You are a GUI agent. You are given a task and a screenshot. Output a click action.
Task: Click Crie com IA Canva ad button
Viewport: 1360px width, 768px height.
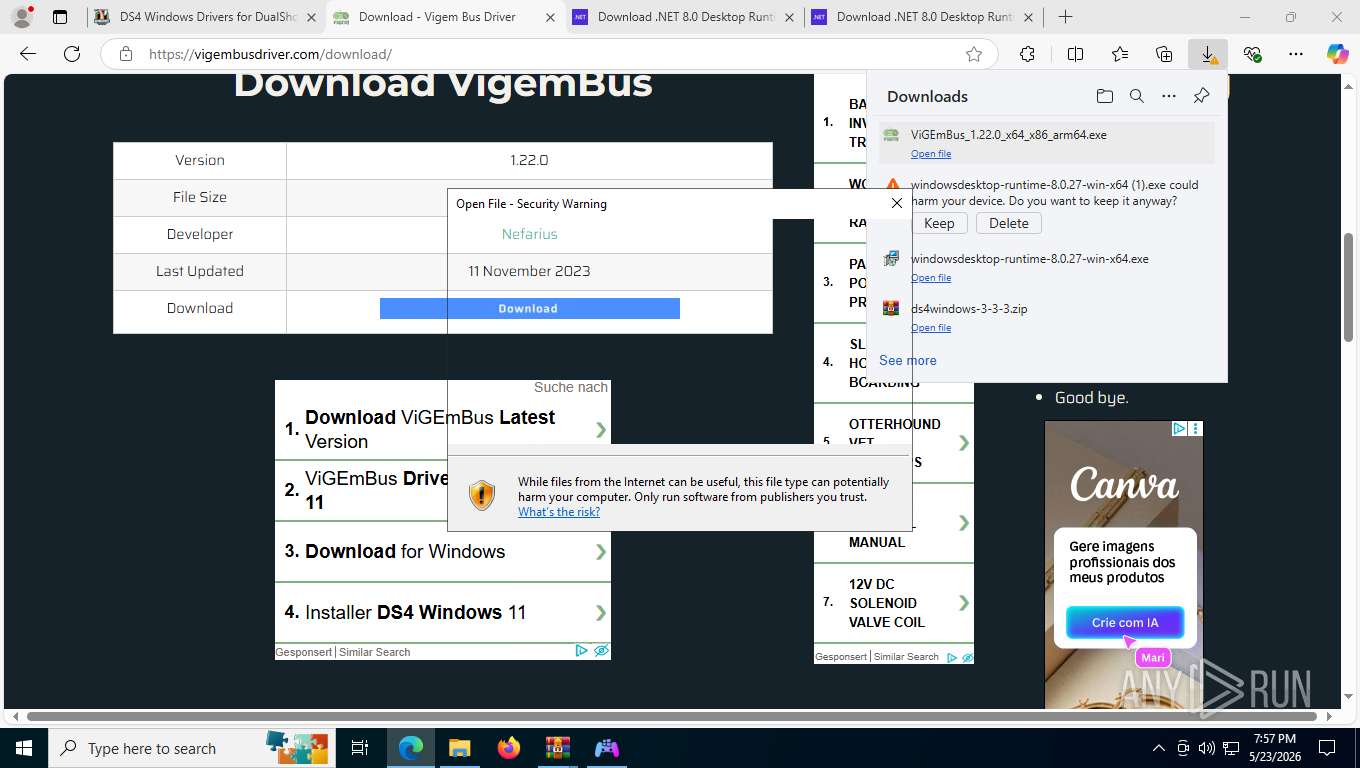pyautogui.click(x=1125, y=622)
